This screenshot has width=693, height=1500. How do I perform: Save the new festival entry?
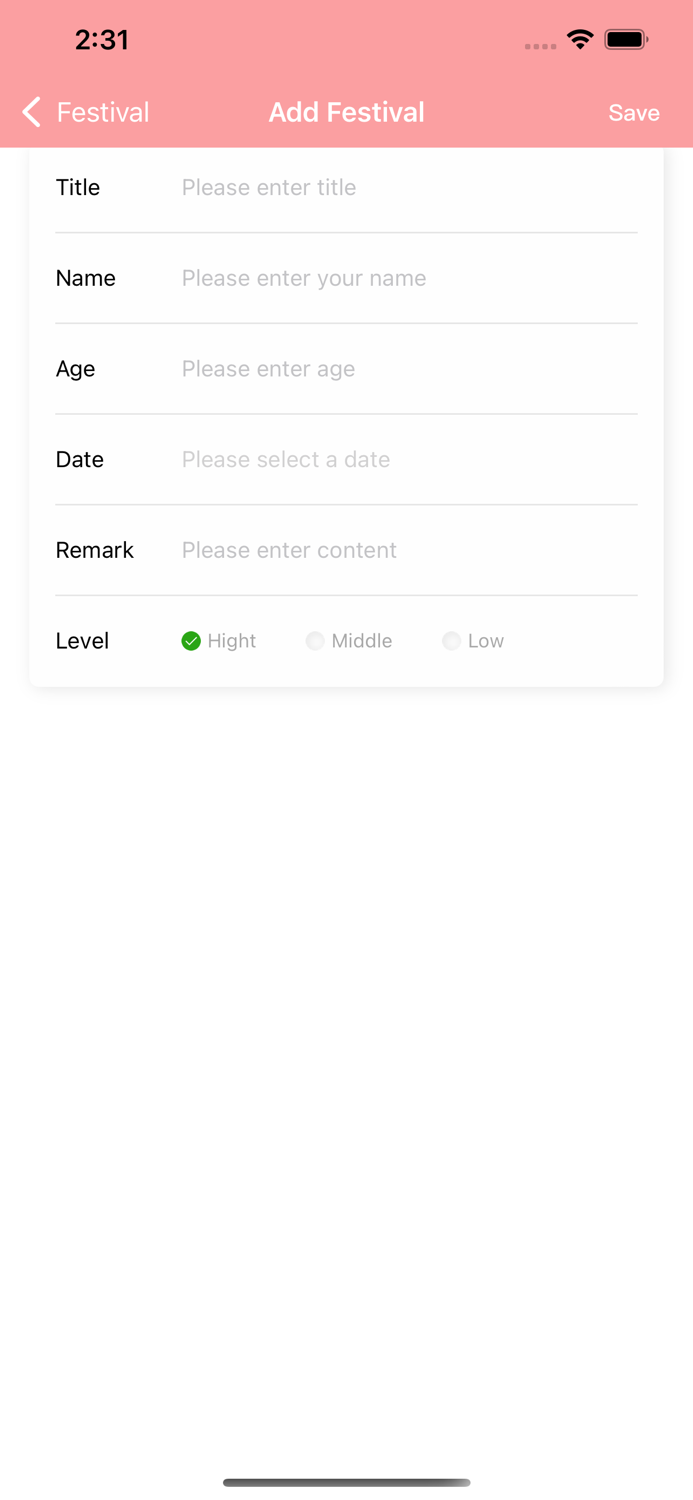(633, 112)
